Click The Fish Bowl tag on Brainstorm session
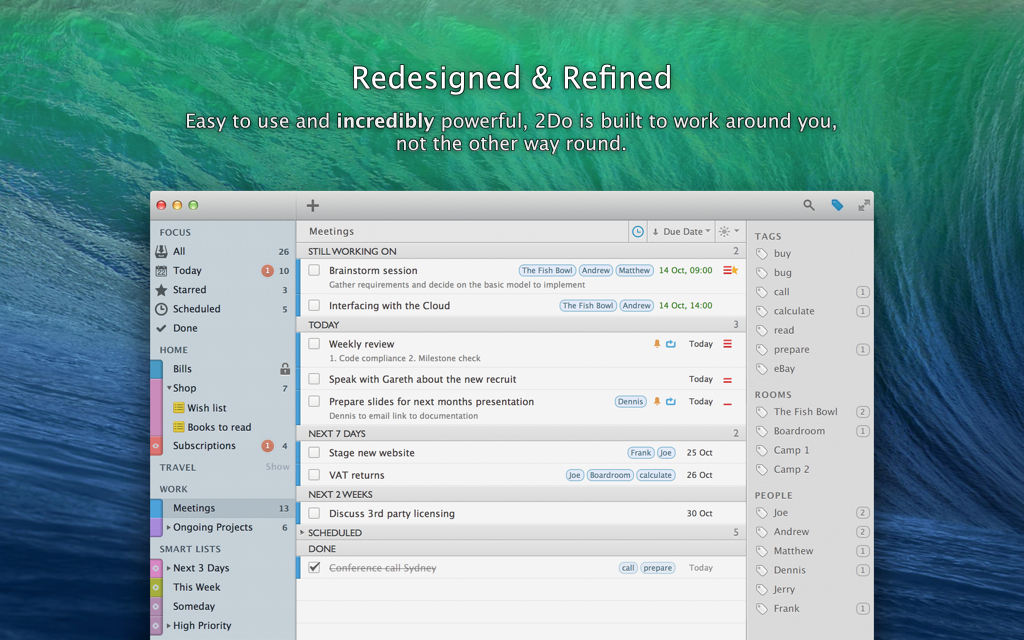1024x640 pixels. (x=547, y=270)
